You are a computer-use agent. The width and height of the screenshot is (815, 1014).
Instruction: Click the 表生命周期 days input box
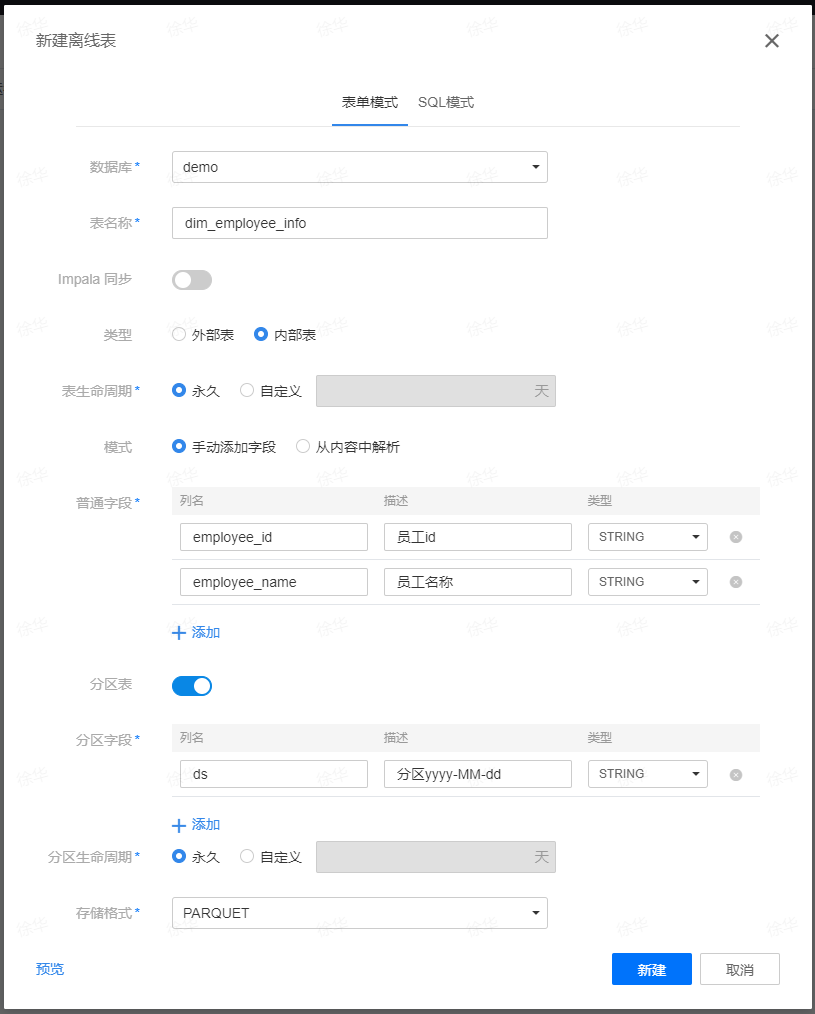click(435, 391)
